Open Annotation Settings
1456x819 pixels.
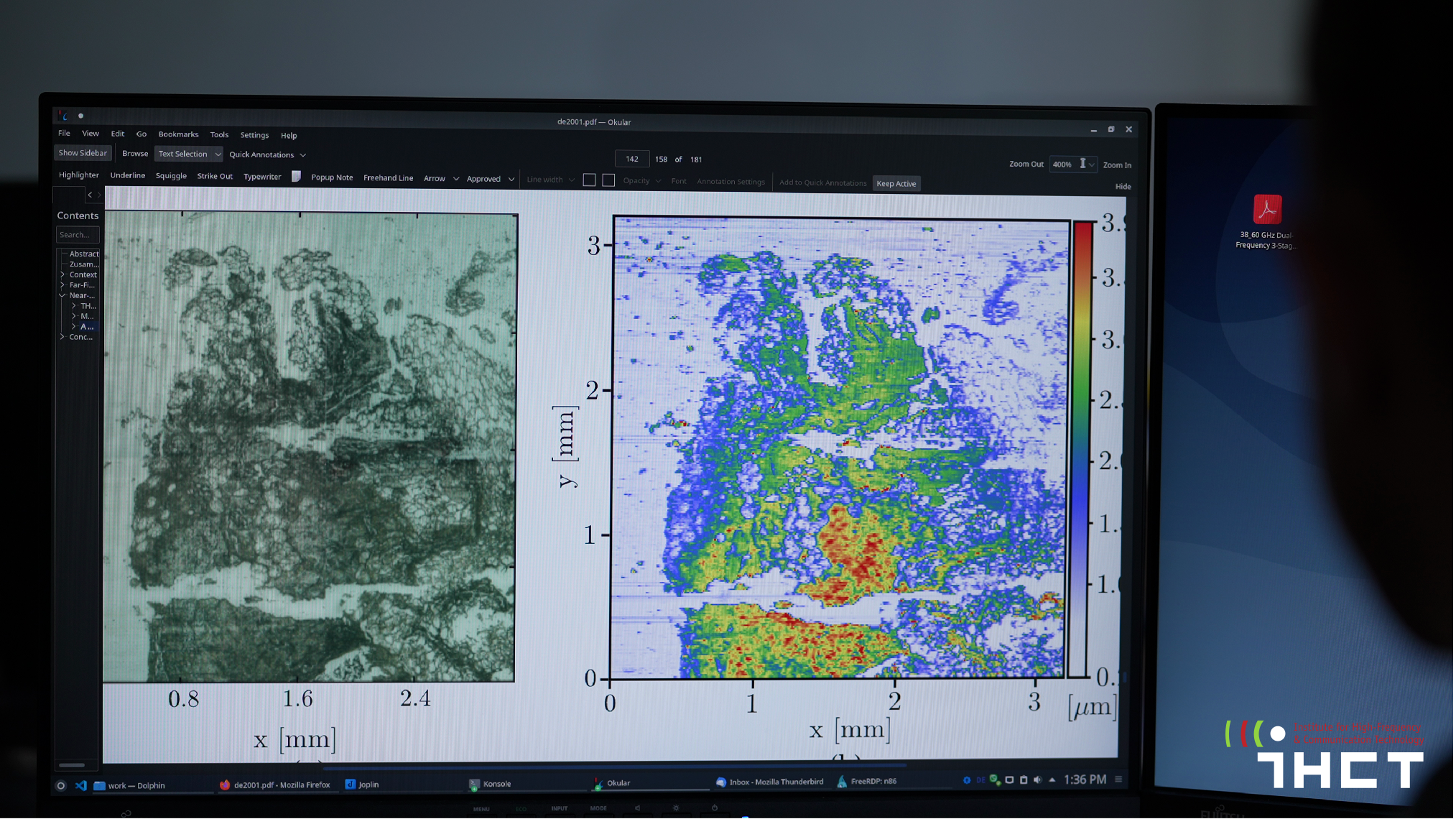pyautogui.click(x=731, y=182)
